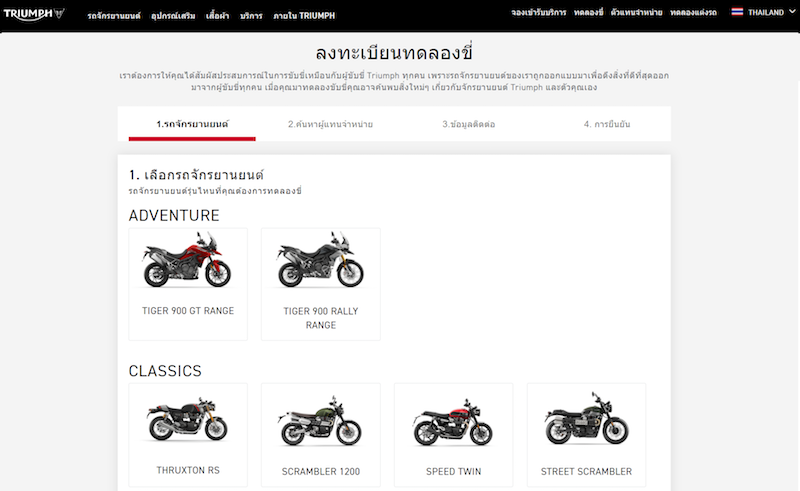This screenshot has width=800, height=491.
Task: Choose the Street Scrambler motorcycle image
Action: pyautogui.click(x=586, y=419)
